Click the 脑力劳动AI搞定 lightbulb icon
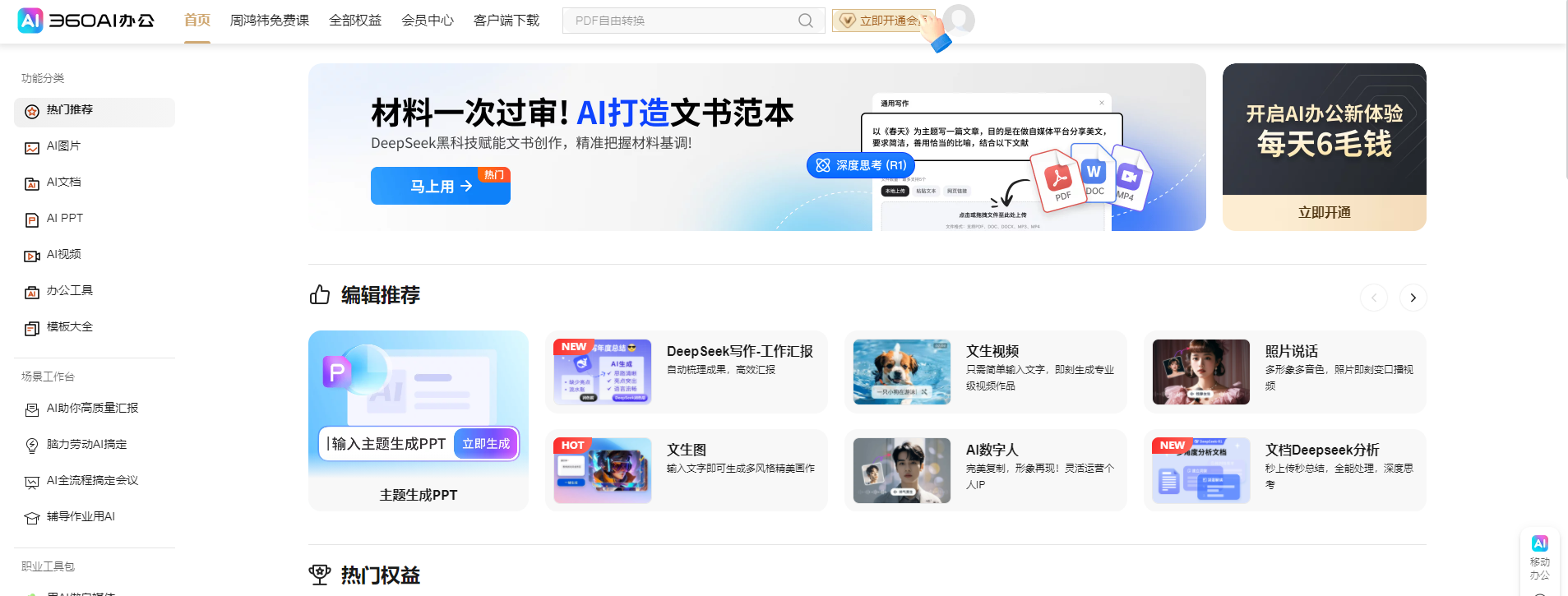This screenshot has height=596, width=1568. coord(32,446)
